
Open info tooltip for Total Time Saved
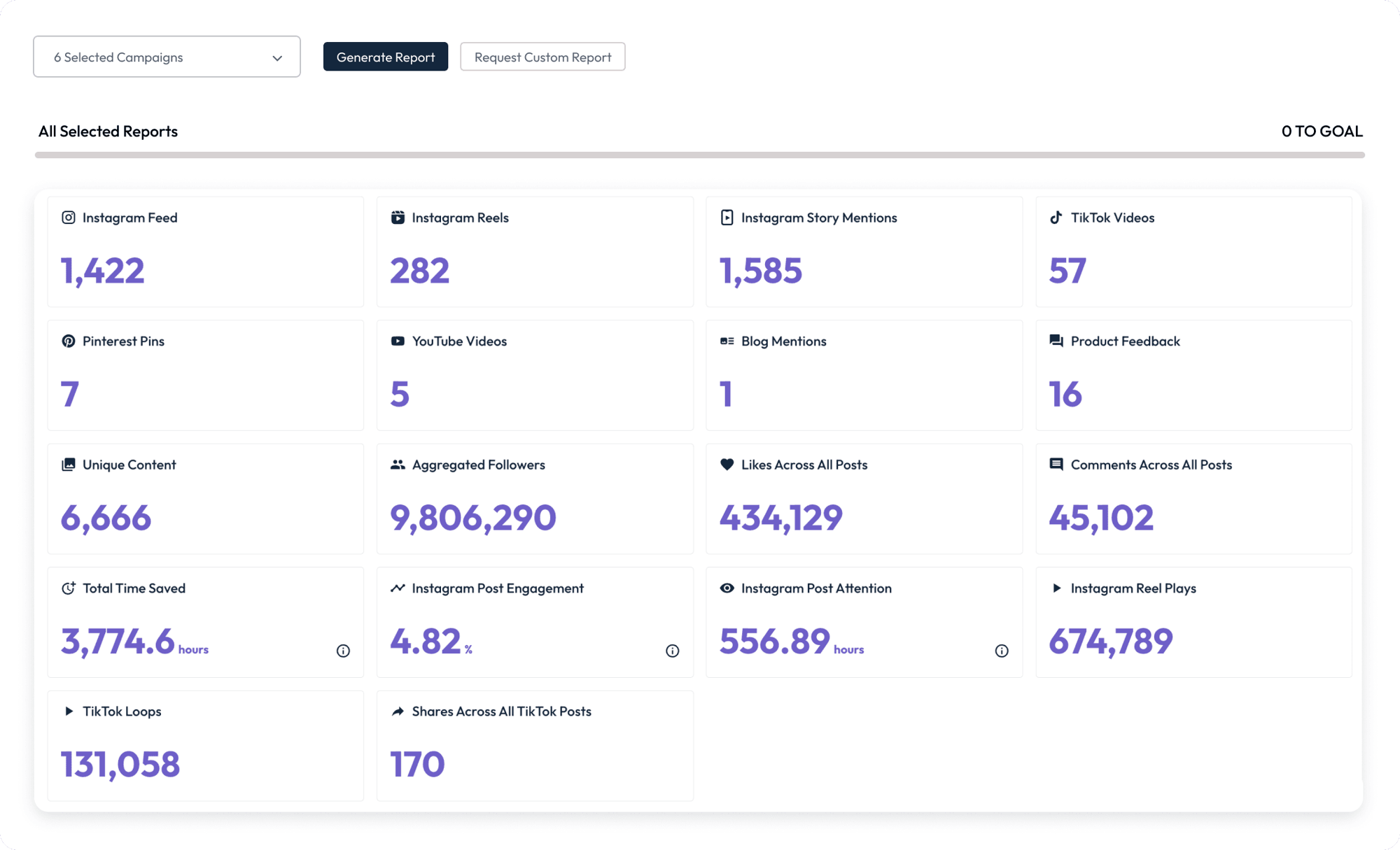343,651
